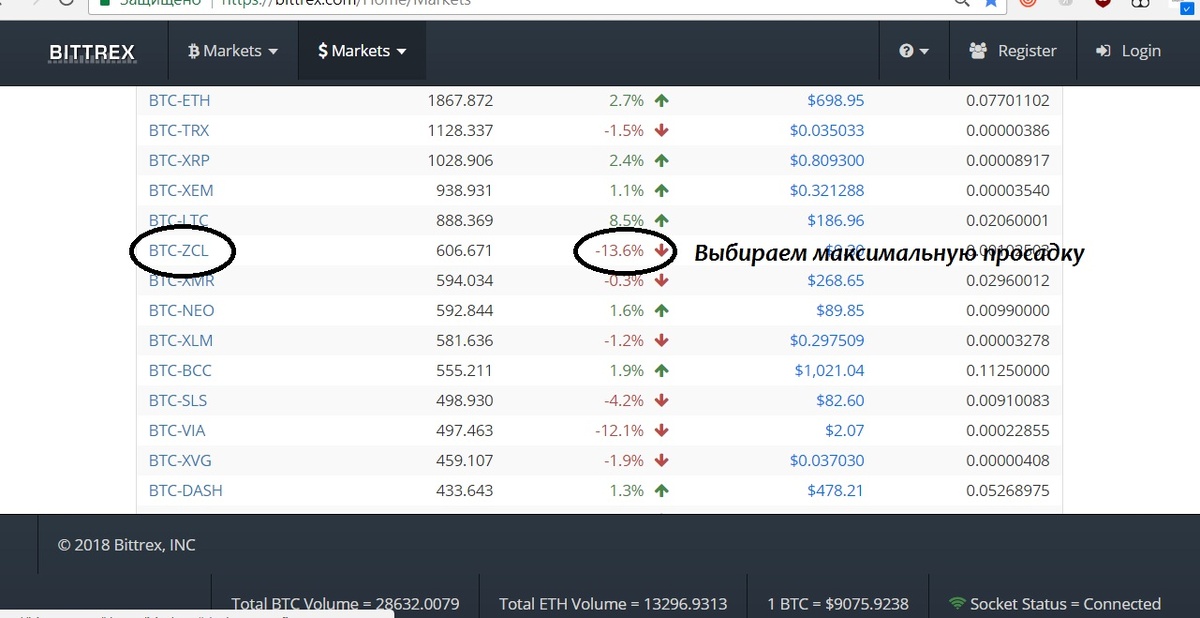The height and width of the screenshot is (618, 1200).
Task: Click the green Socket Status signal icon
Action: click(x=957, y=604)
